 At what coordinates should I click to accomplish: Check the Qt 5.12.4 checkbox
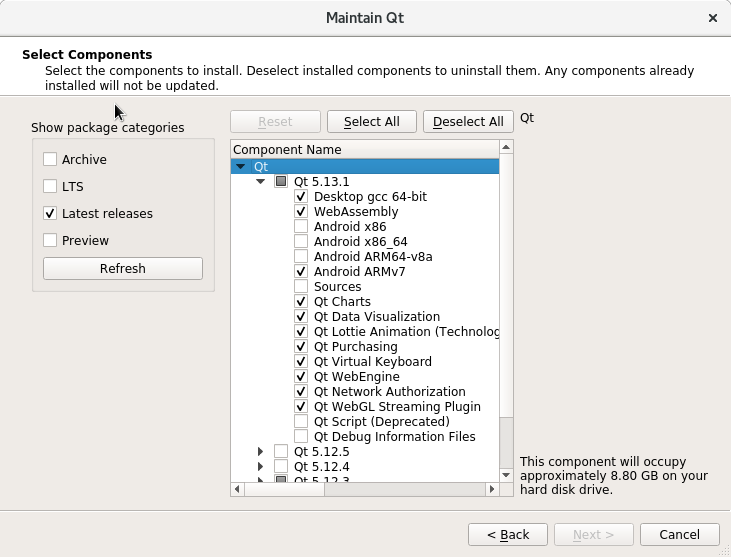coord(281,466)
